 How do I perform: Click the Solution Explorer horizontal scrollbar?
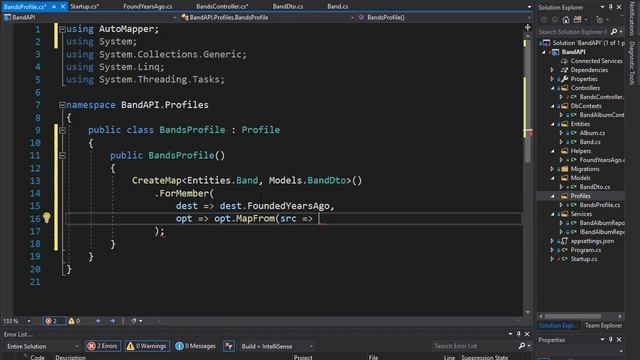(573, 316)
